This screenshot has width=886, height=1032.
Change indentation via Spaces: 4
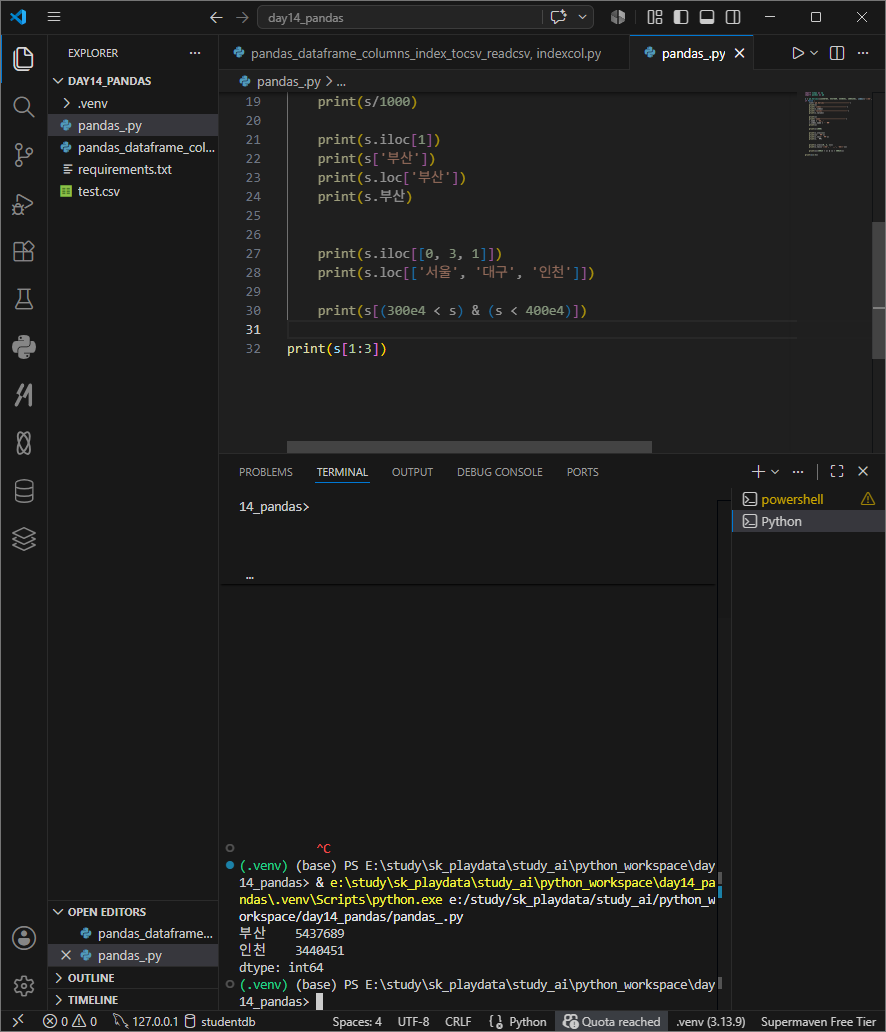tap(357, 1021)
